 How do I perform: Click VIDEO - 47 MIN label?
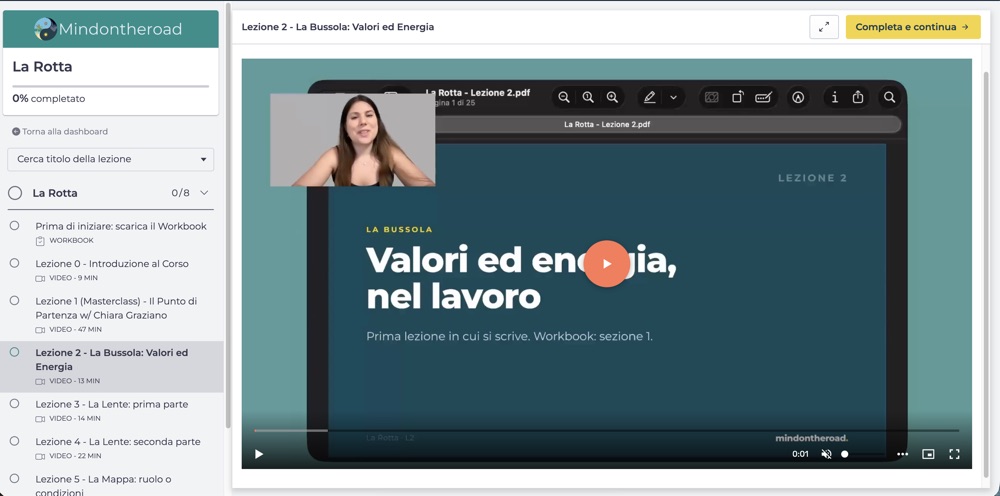coord(75,330)
